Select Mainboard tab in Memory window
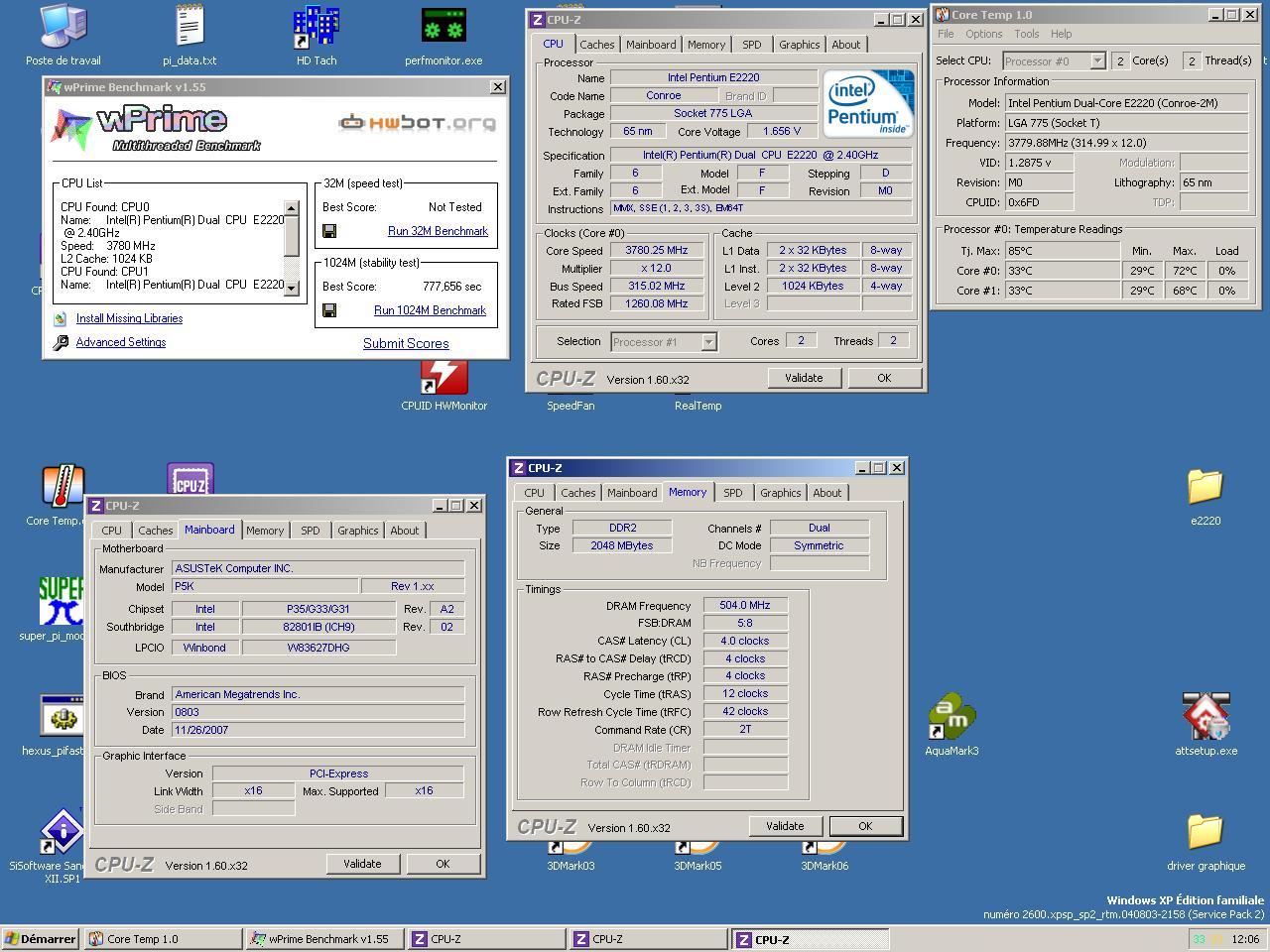Screen dimensions: 1270x952 [632, 493]
